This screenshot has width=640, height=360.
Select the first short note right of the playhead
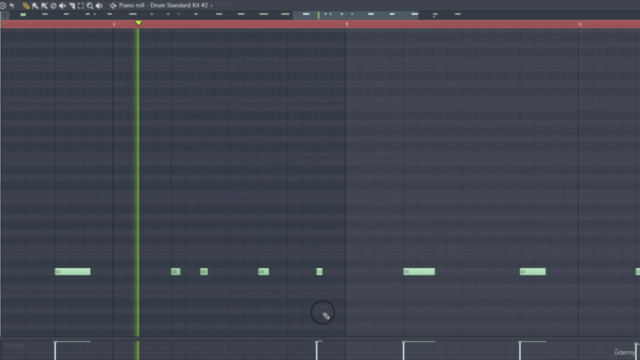coord(176,271)
